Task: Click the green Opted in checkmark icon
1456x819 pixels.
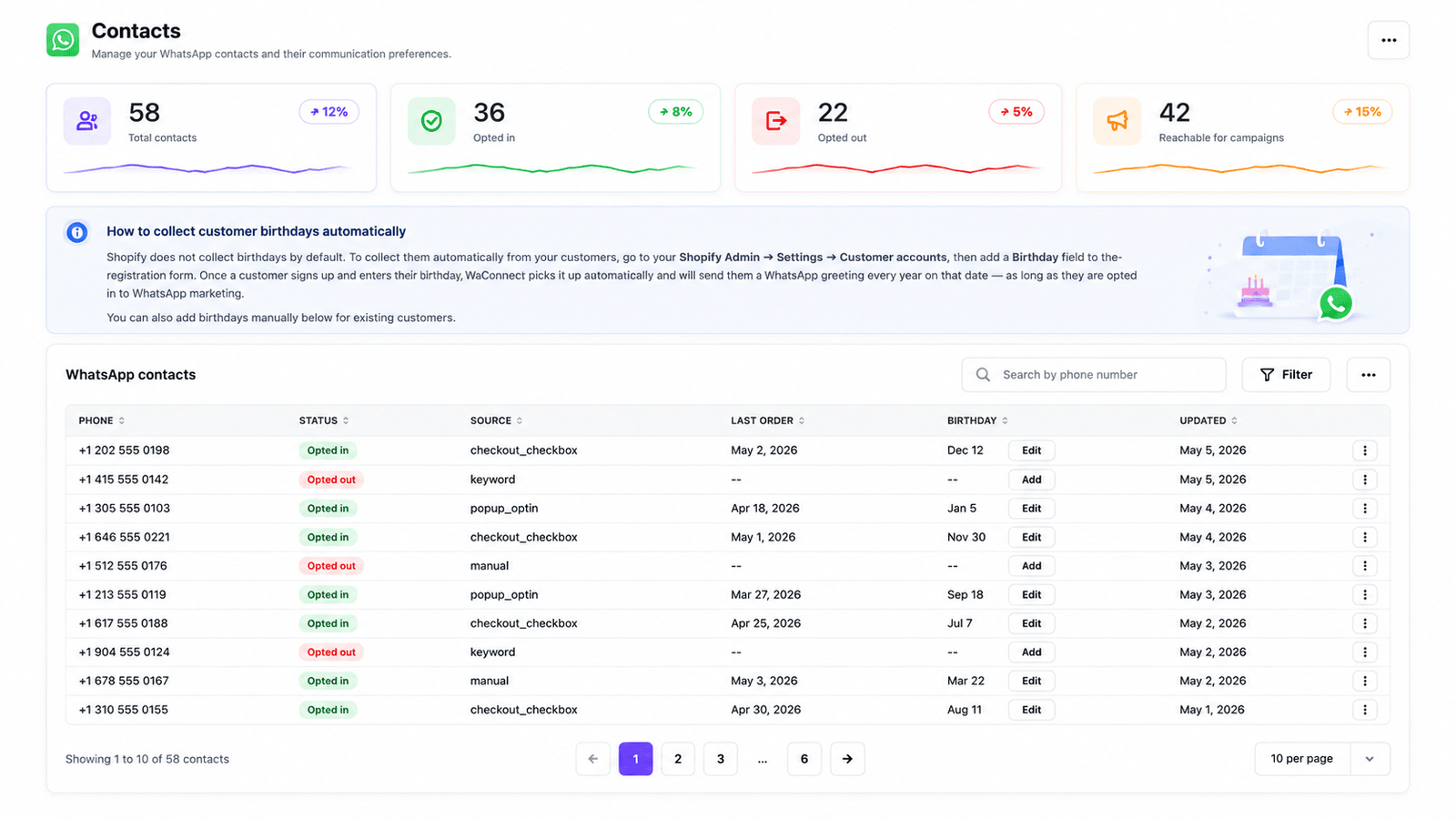Action: click(x=431, y=121)
